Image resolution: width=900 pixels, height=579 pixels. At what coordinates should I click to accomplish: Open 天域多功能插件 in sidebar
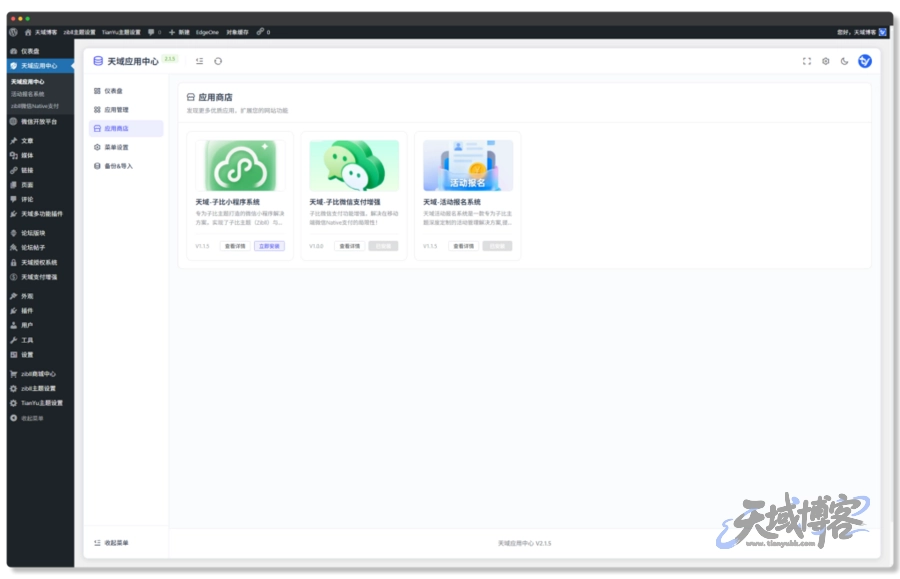coord(40,214)
